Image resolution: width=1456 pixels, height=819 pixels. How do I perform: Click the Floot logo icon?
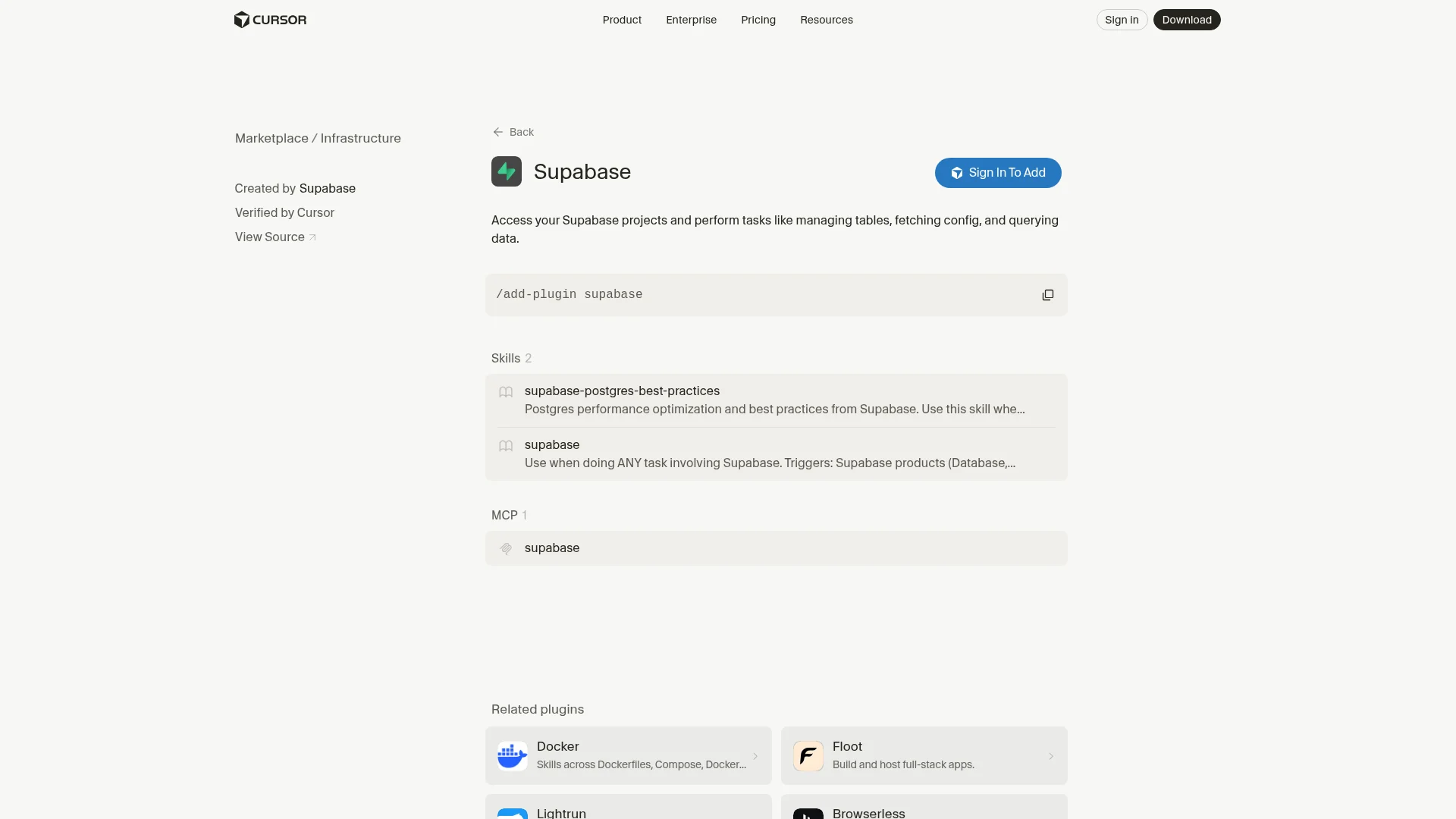(808, 756)
